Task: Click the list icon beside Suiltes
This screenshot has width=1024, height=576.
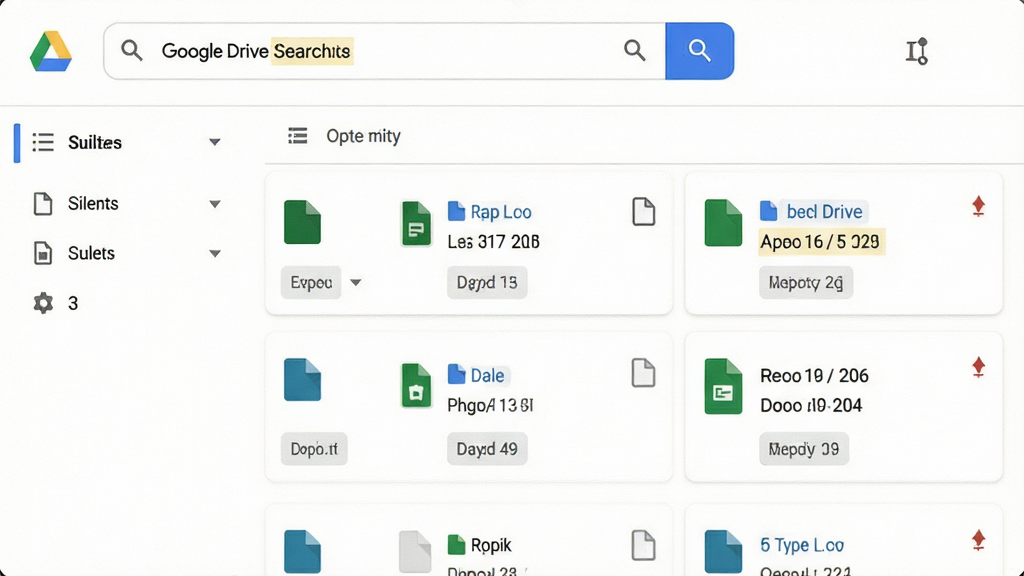Action: [x=43, y=142]
